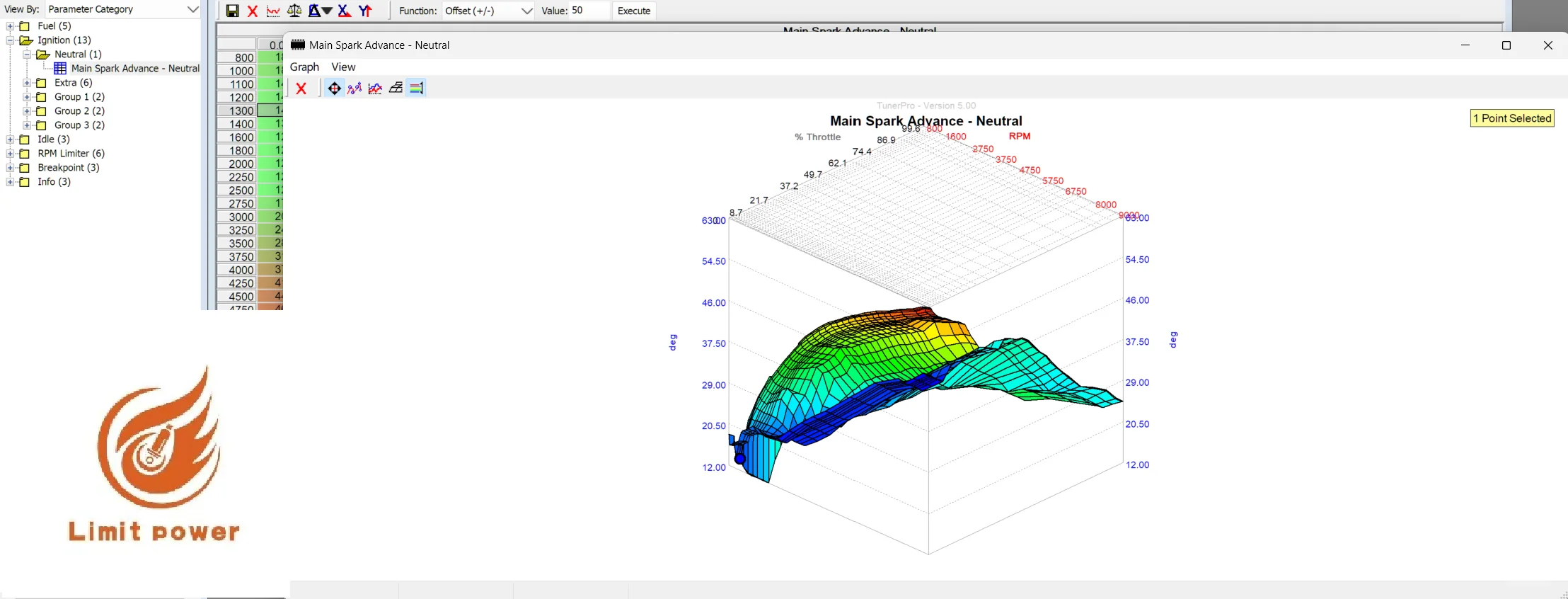This screenshot has height=599, width=1568.
Task: Click the blue table icon in the tree
Action: pos(60,69)
